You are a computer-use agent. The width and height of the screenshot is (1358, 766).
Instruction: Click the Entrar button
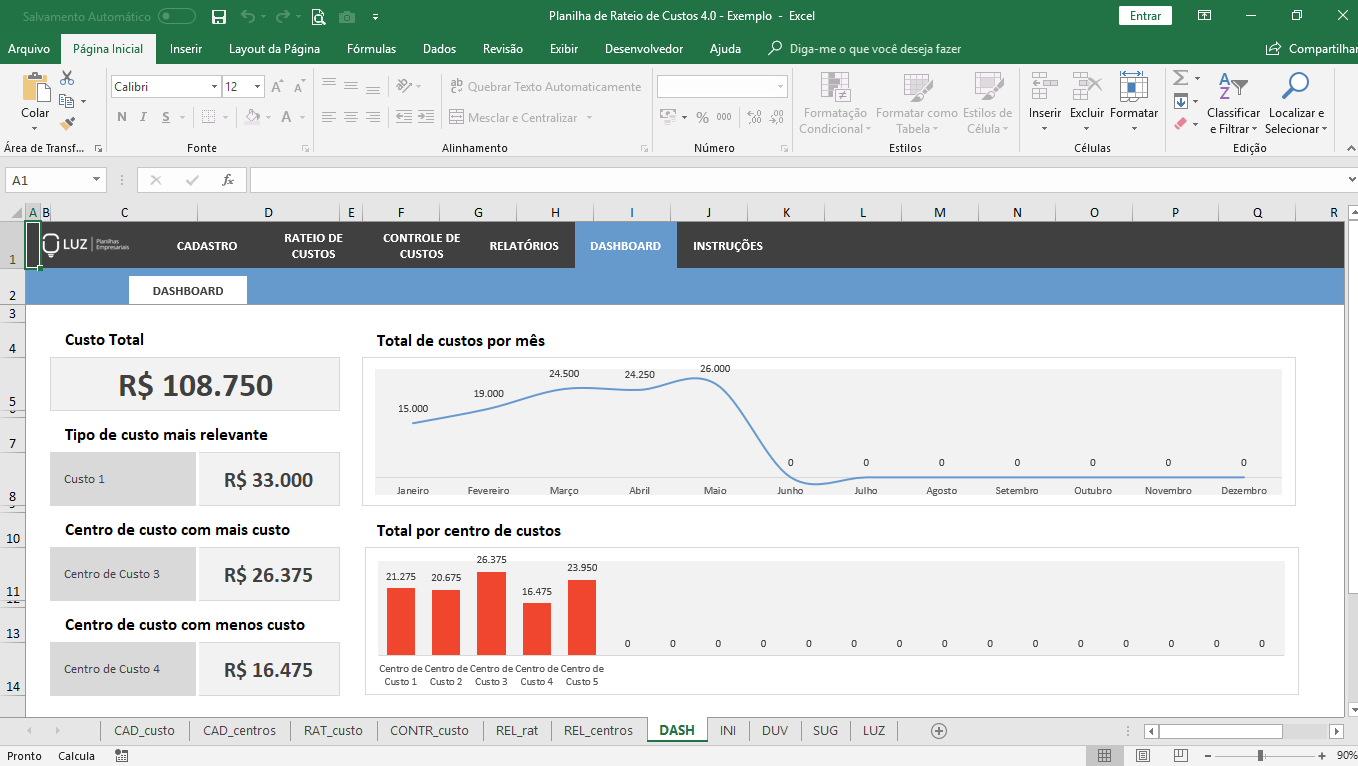1144,16
